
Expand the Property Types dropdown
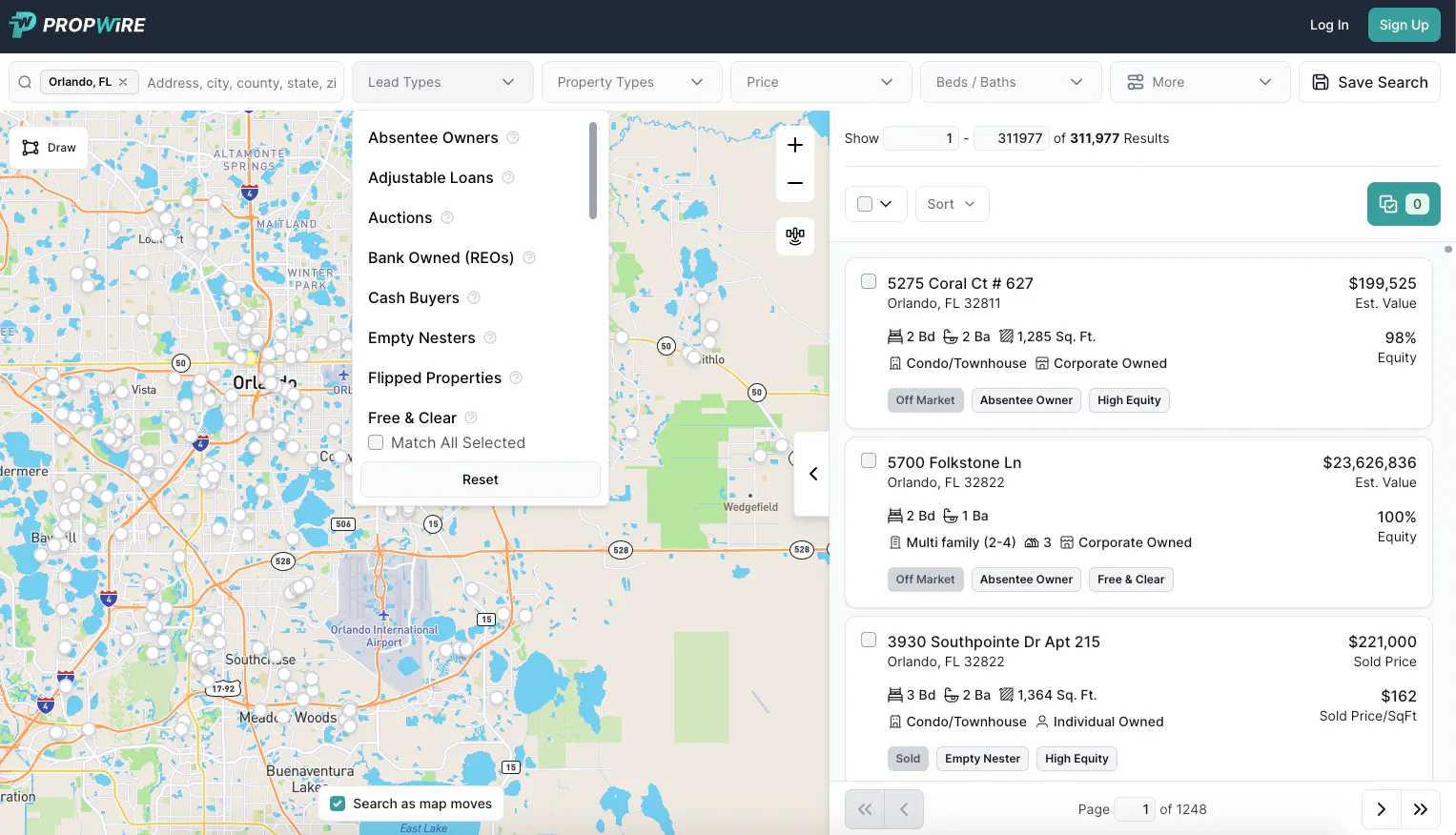pyautogui.click(x=630, y=82)
